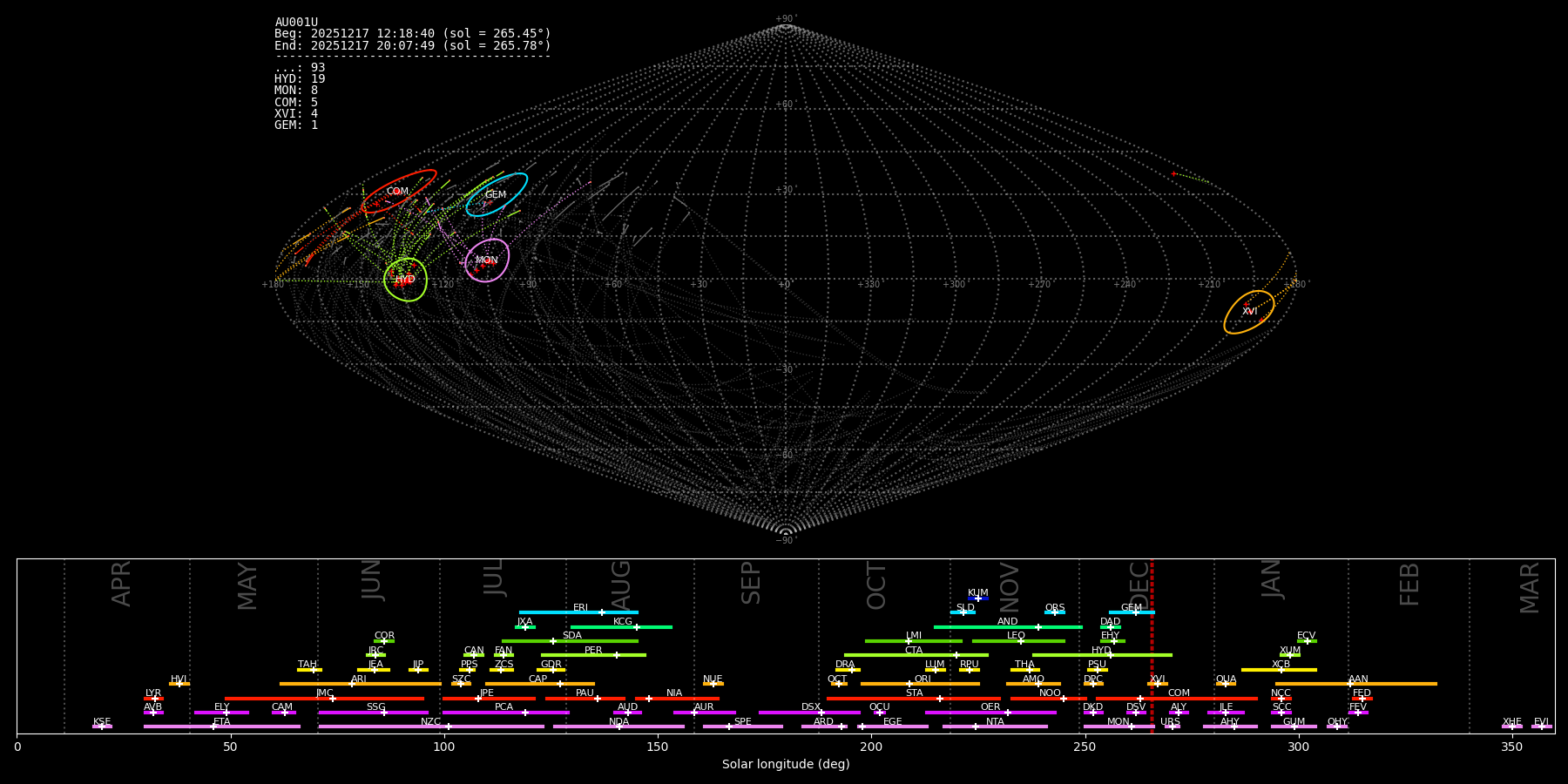Click the DRA shower label
The width and height of the screenshot is (1568, 784).
click(x=845, y=665)
